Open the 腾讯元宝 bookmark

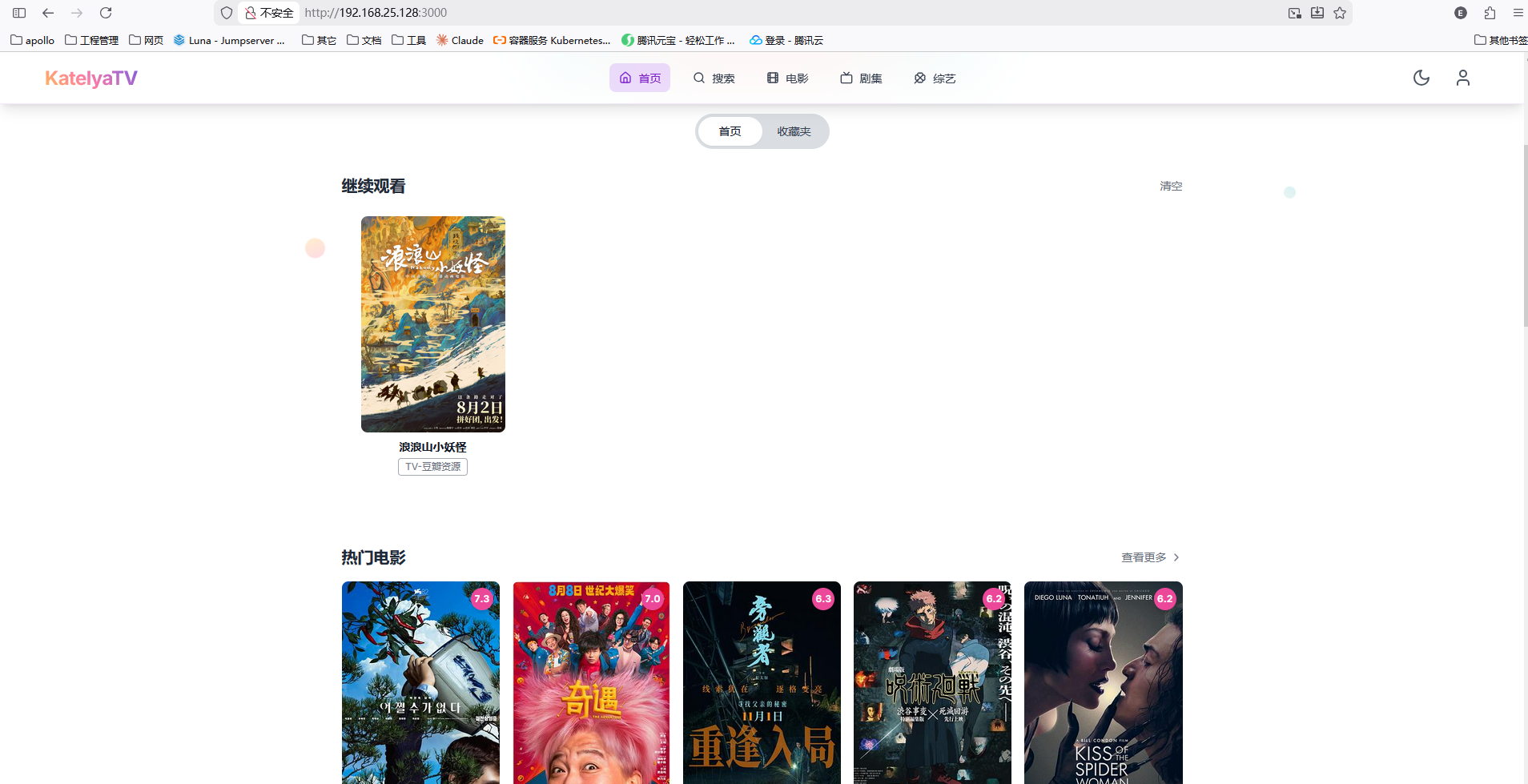(x=678, y=40)
